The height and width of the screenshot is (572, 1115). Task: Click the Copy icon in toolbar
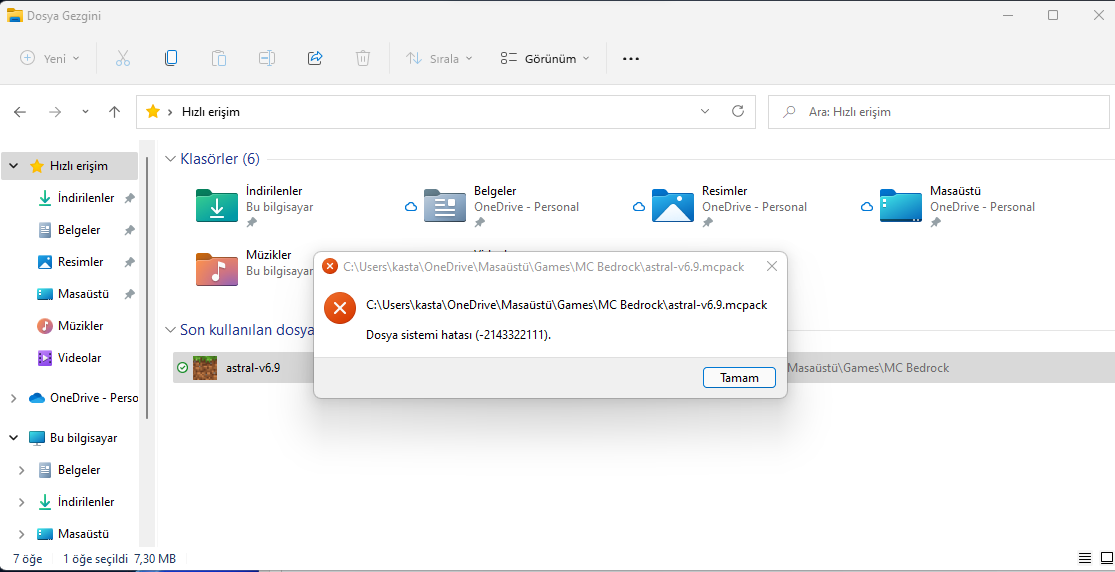[x=171, y=58]
